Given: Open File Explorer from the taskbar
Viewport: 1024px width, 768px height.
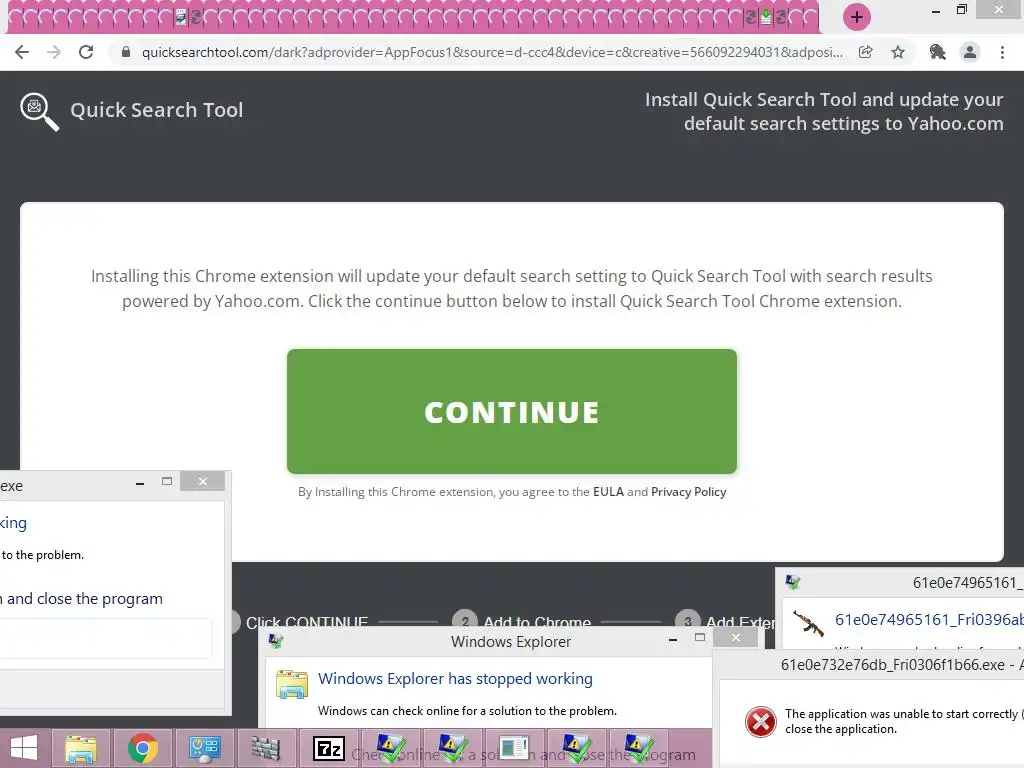Looking at the screenshot, I should 80,749.
